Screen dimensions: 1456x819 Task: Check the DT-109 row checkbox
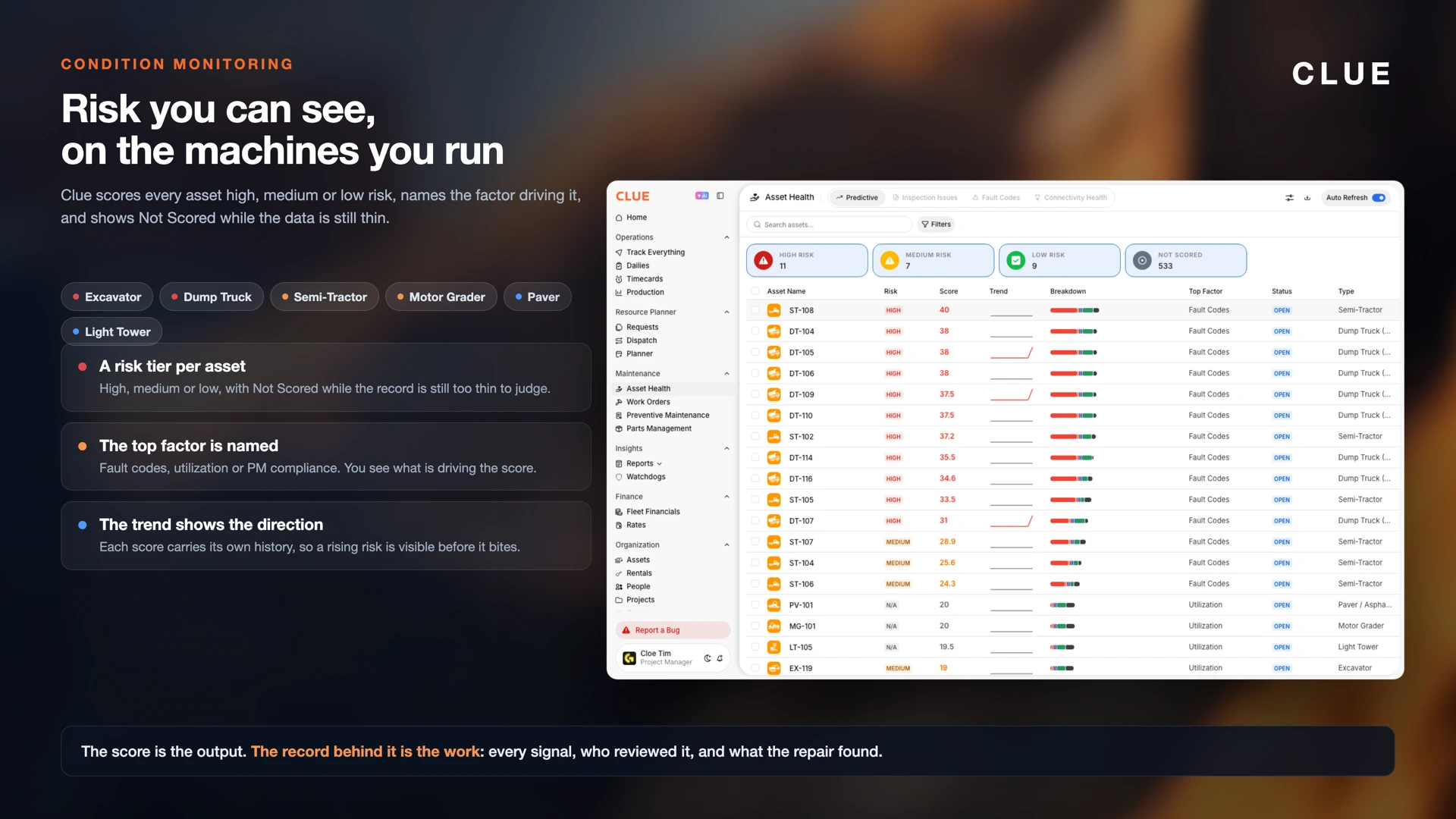point(755,394)
